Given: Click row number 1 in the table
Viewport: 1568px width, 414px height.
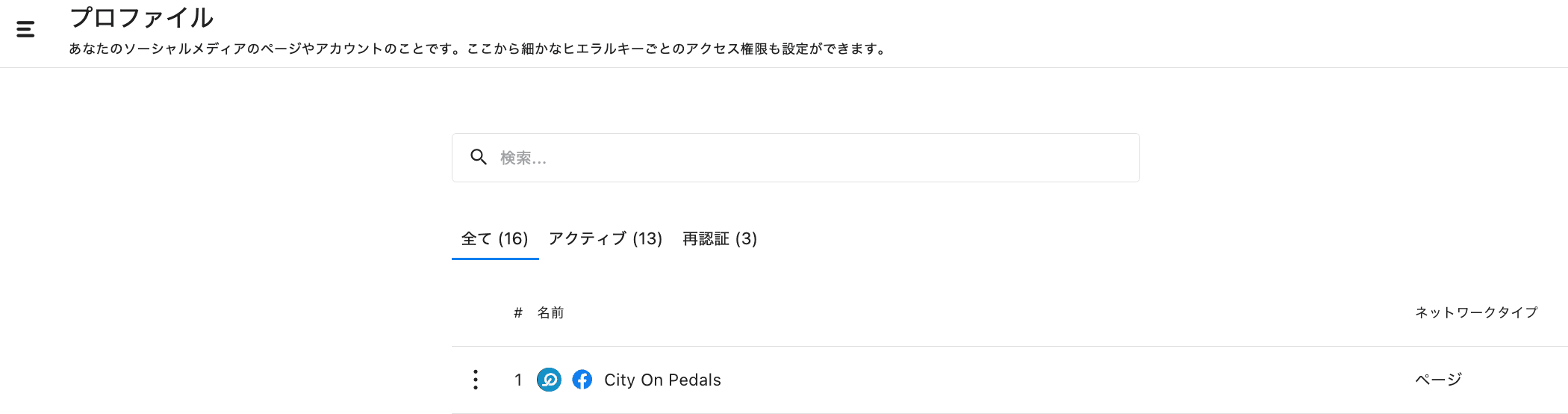Looking at the screenshot, I should coord(518,380).
